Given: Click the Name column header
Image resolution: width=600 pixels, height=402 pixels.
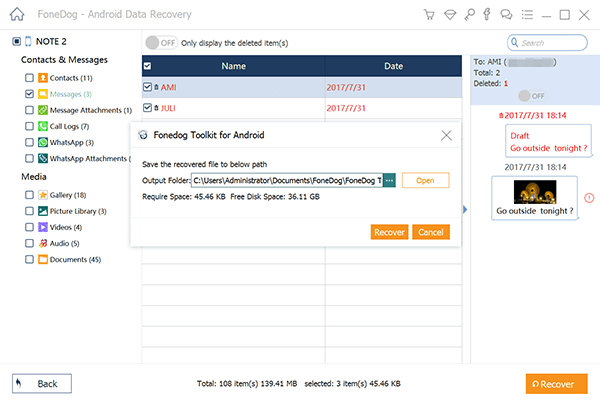Looking at the screenshot, I should pyautogui.click(x=233, y=66).
